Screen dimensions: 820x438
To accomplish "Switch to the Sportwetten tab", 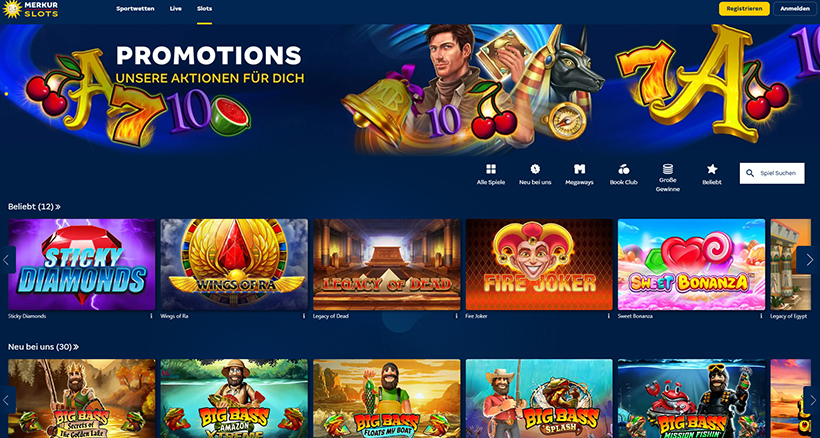I will [x=135, y=9].
